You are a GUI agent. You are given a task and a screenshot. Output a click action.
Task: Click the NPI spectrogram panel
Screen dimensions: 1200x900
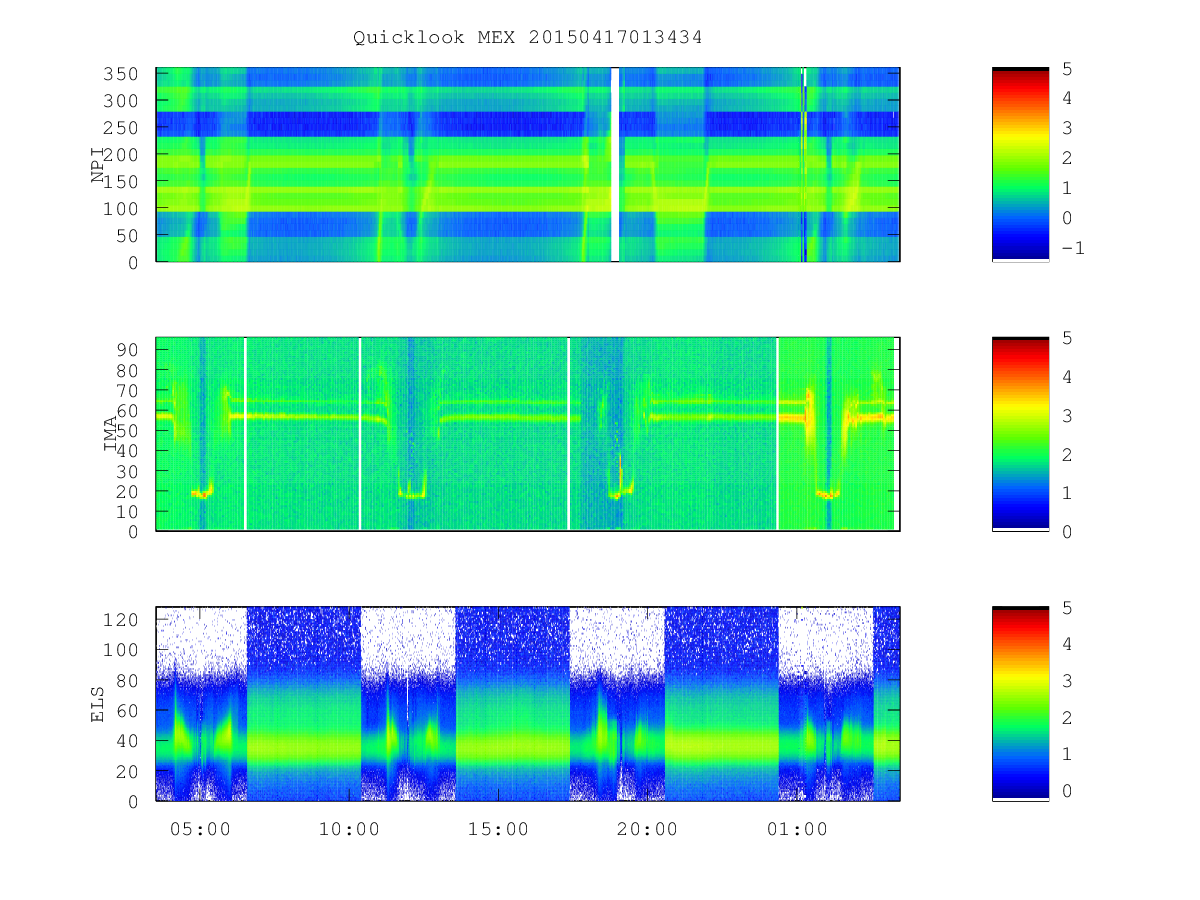coord(527,165)
